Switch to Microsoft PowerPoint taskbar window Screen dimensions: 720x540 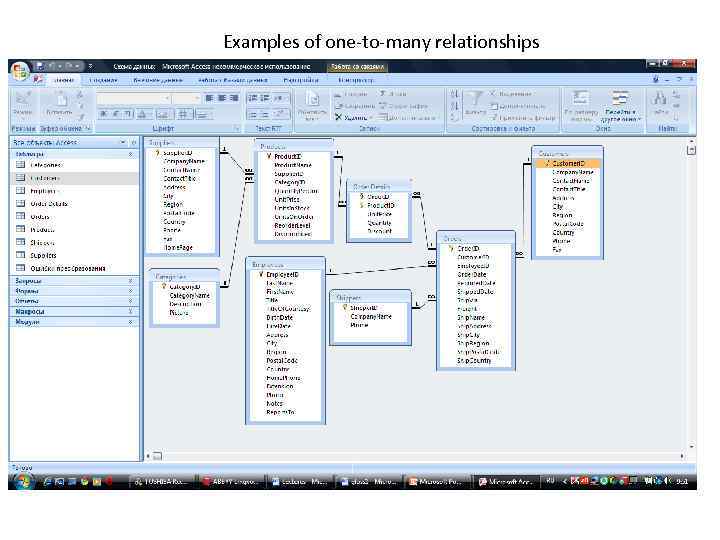(x=437, y=482)
